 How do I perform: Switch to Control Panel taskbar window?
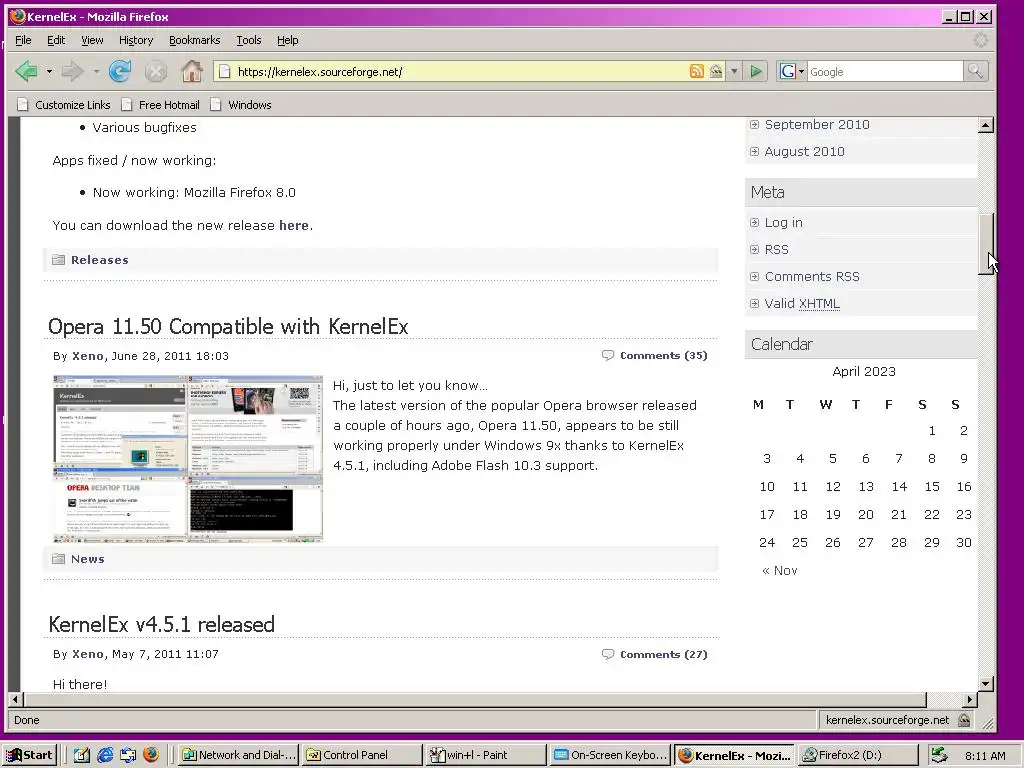pyautogui.click(x=361, y=755)
